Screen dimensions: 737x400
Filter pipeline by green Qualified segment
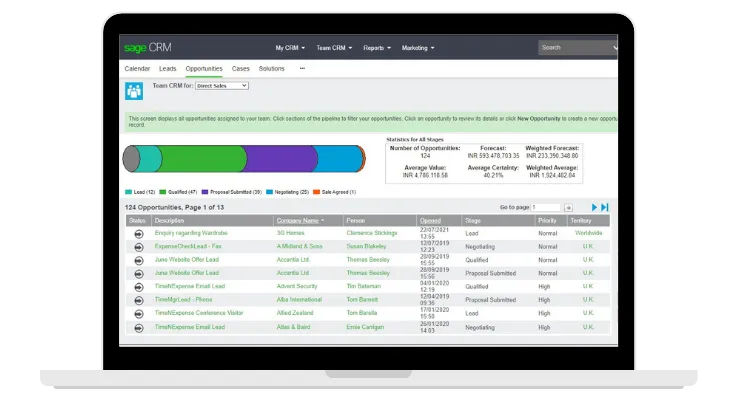[x=204, y=159]
